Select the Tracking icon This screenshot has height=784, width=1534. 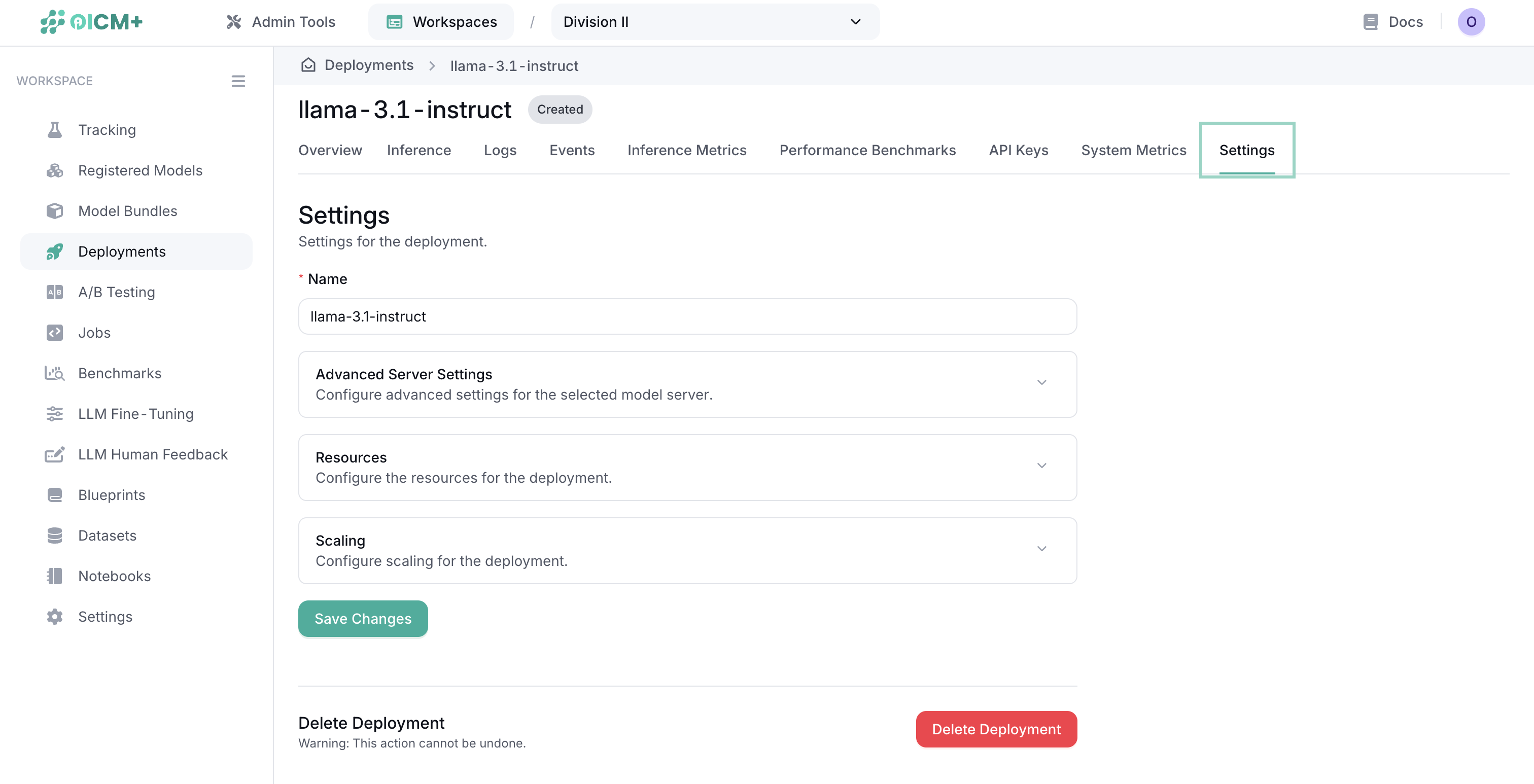pyautogui.click(x=54, y=129)
